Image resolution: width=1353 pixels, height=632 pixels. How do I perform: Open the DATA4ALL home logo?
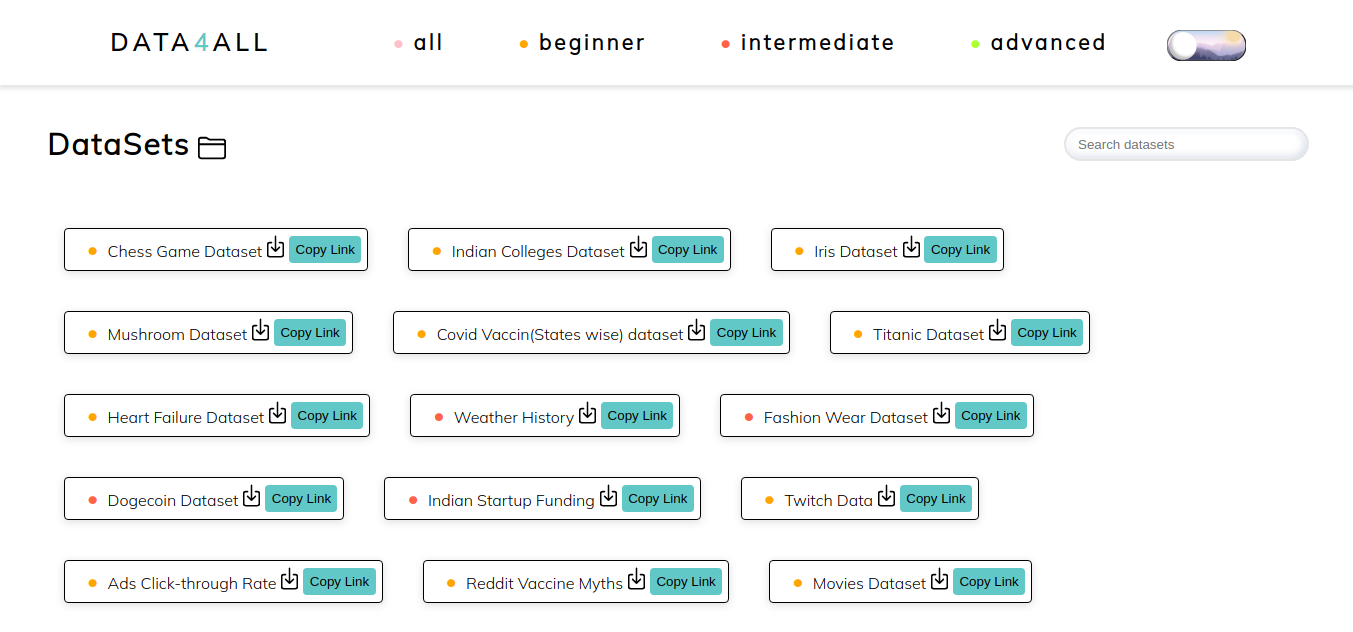coord(190,43)
